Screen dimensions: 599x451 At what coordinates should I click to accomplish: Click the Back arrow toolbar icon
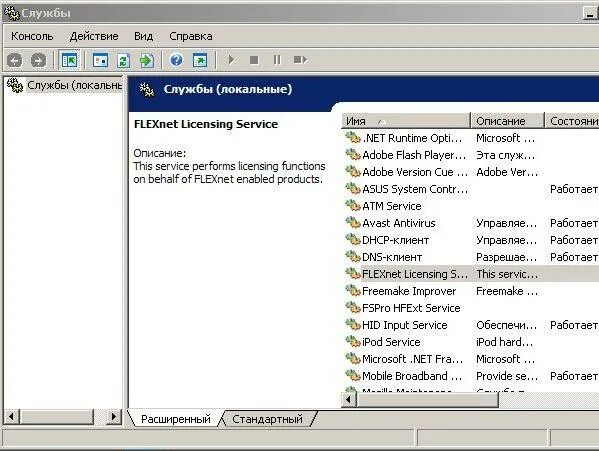click(15, 60)
